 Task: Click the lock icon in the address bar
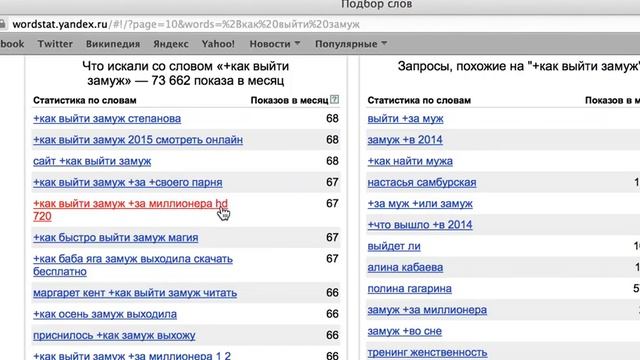(2, 24)
